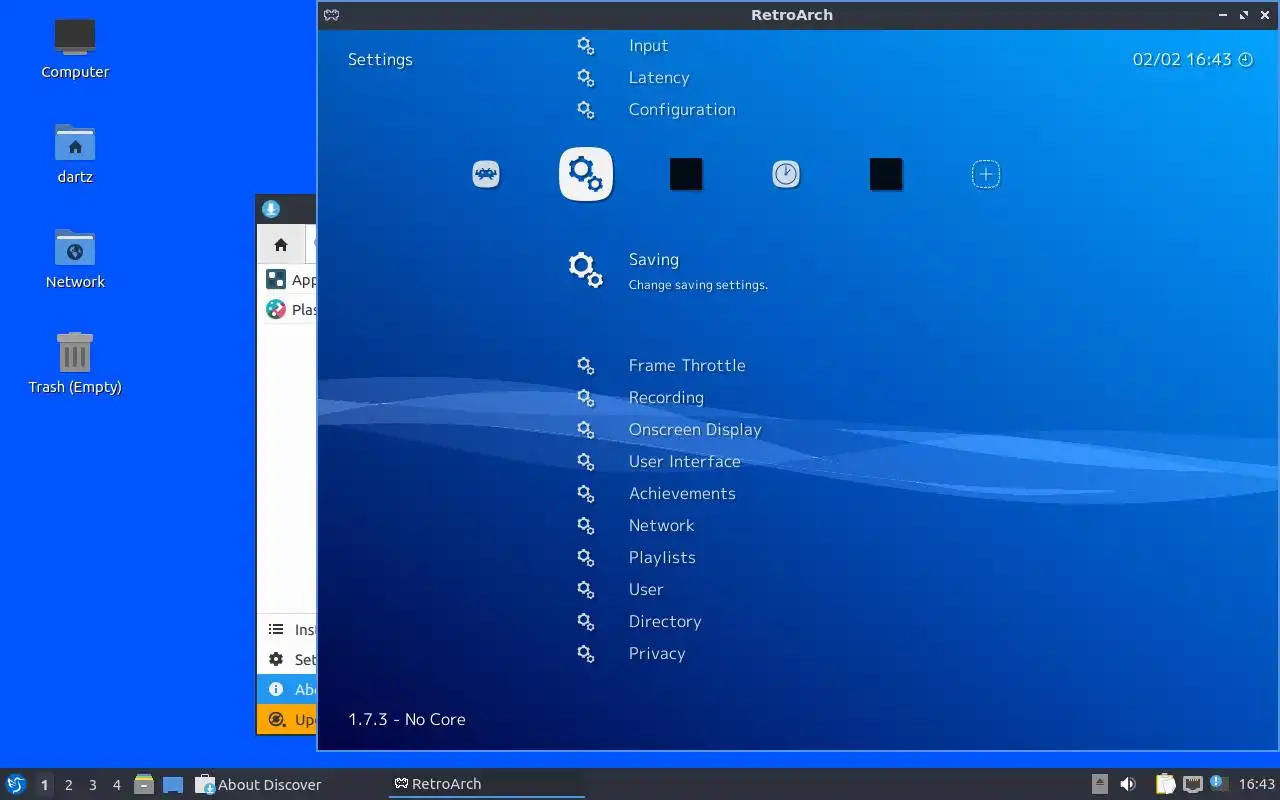1280x800 pixels.
Task: Select the highlighted Settings gears tab icon
Action: (586, 174)
